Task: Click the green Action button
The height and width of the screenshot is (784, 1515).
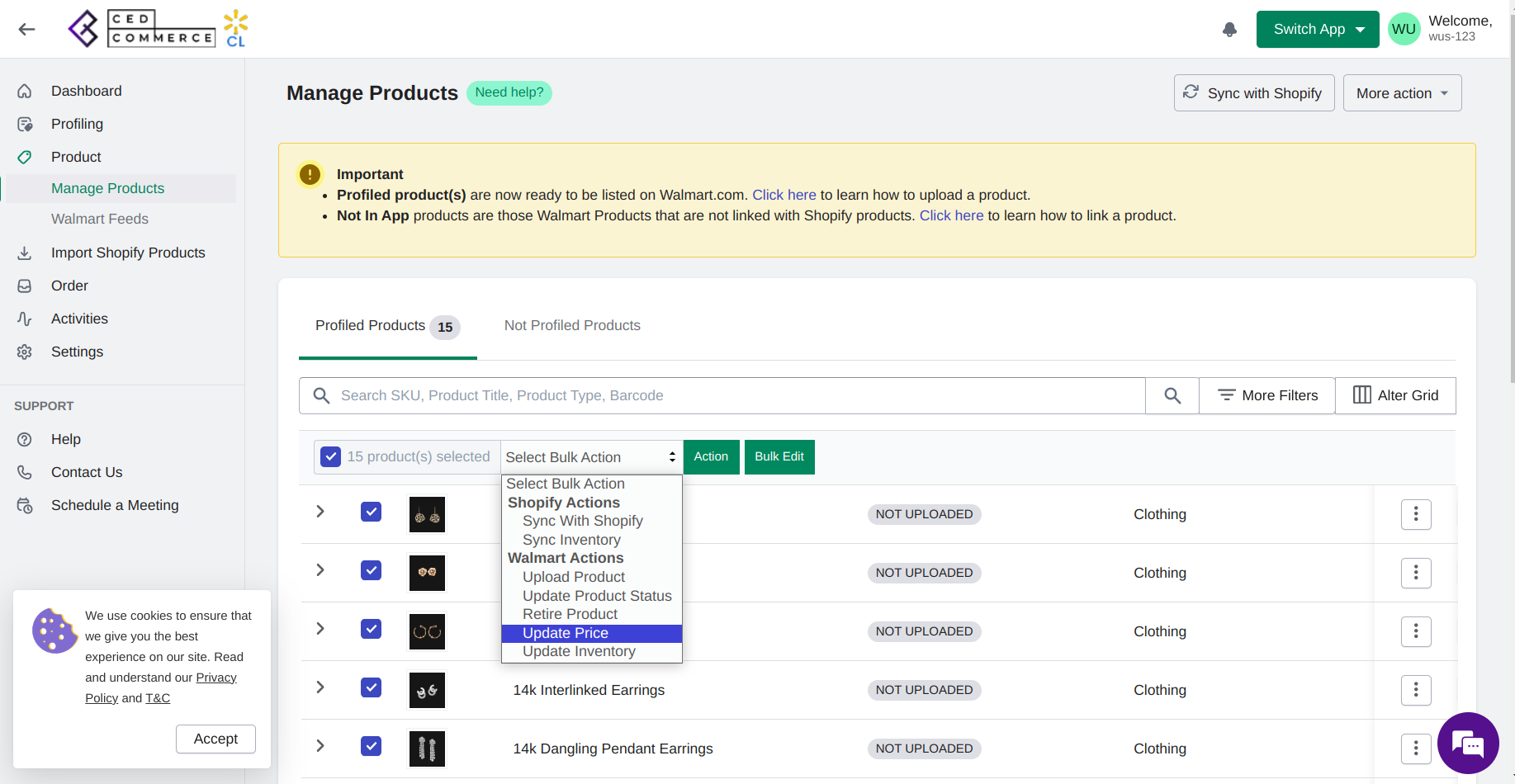Action: click(x=711, y=457)
